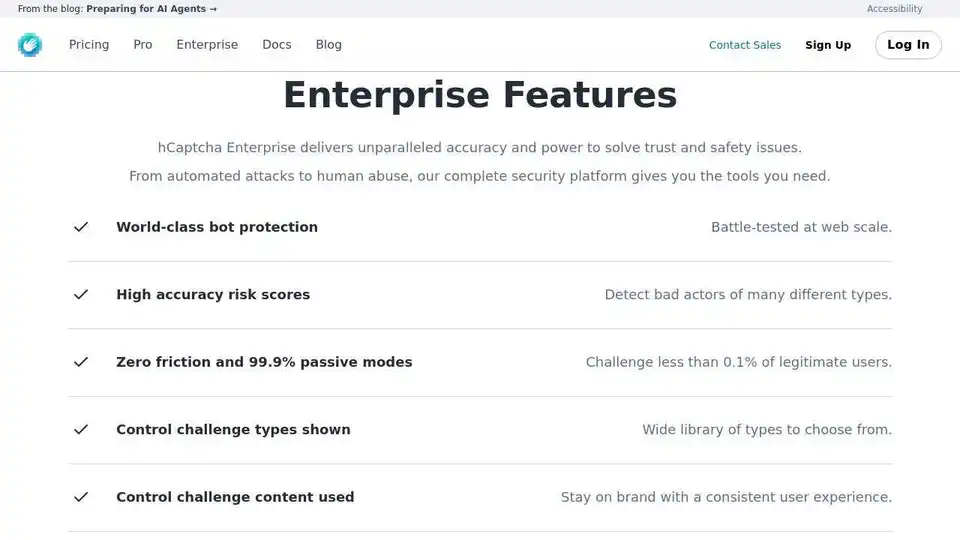Click checkmark beside Control challenge content used
The height and width of the screenshot is (540, 960).
[81, 497]
